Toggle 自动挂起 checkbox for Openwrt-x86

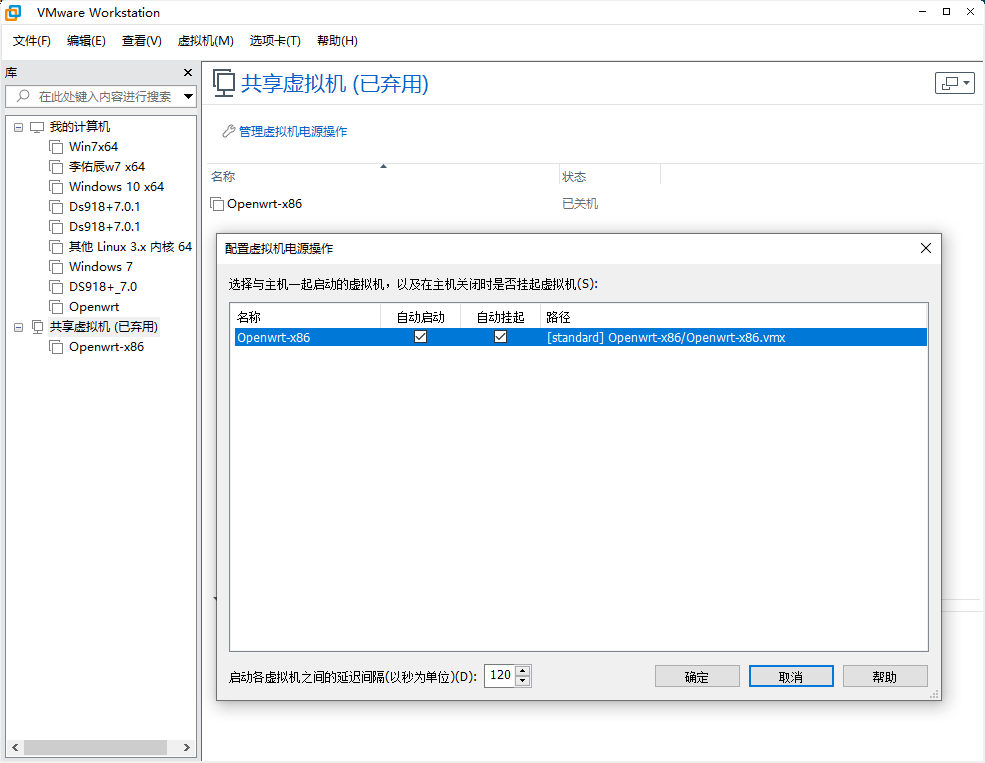coord(500,337)
